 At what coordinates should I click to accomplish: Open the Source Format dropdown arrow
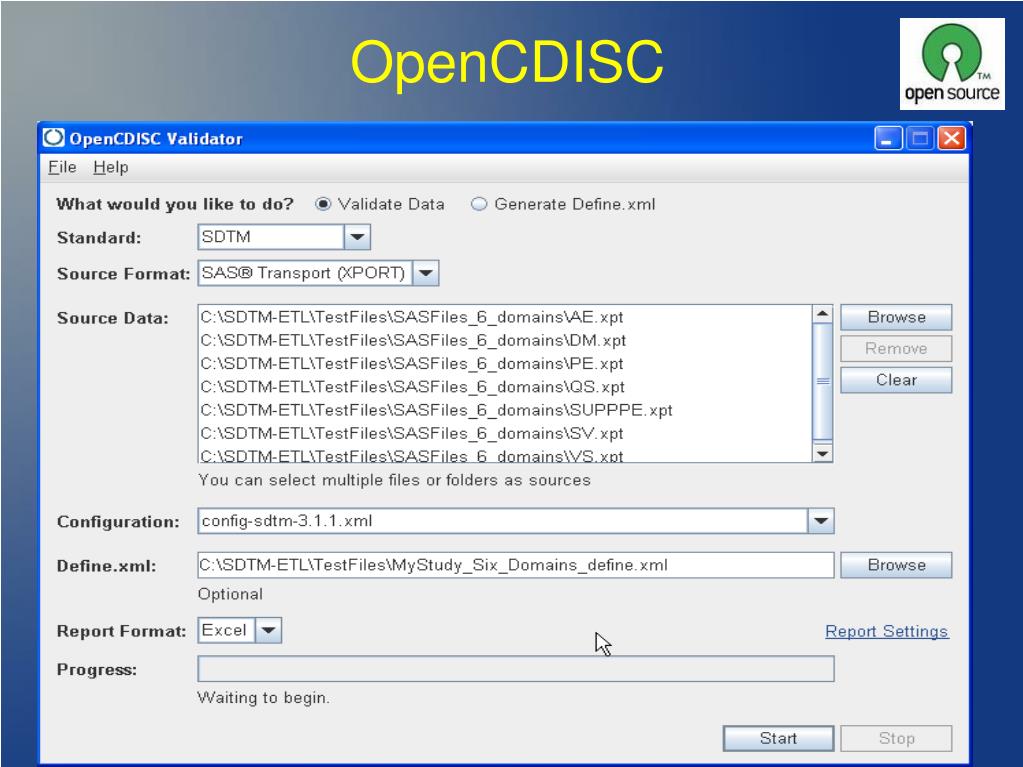pyautogui.click(x=425, y=273)
